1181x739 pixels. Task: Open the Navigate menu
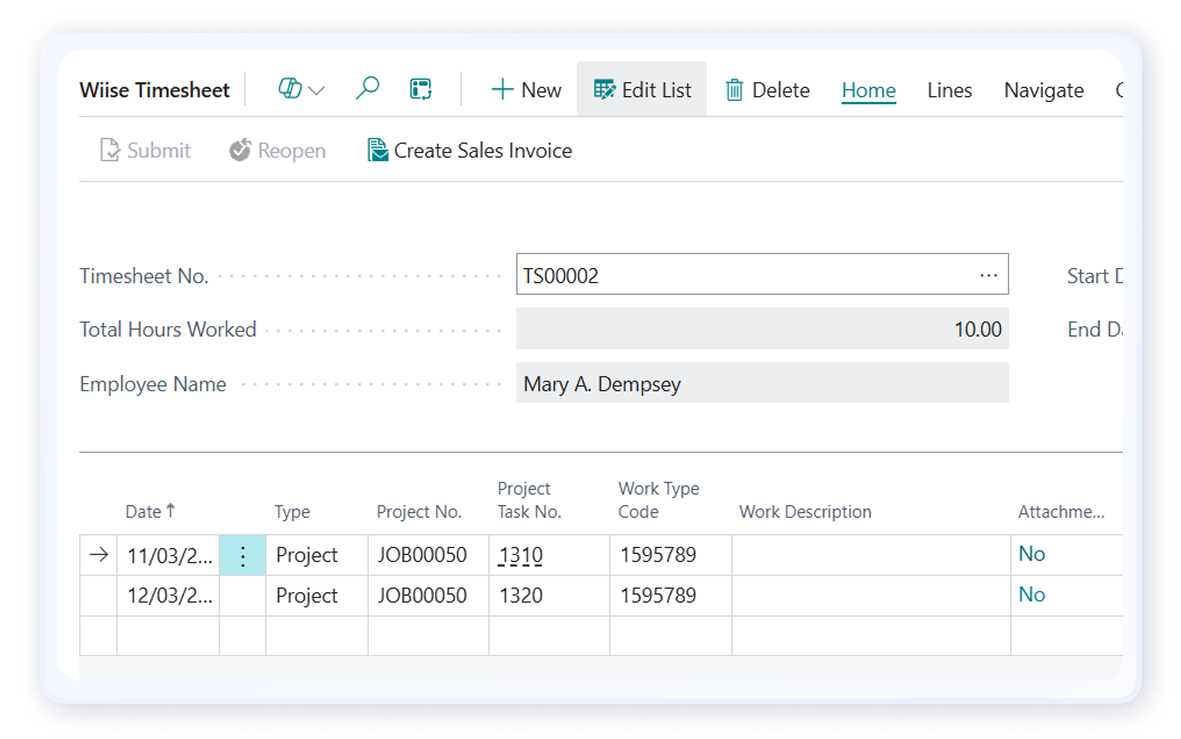[1043, 90]
